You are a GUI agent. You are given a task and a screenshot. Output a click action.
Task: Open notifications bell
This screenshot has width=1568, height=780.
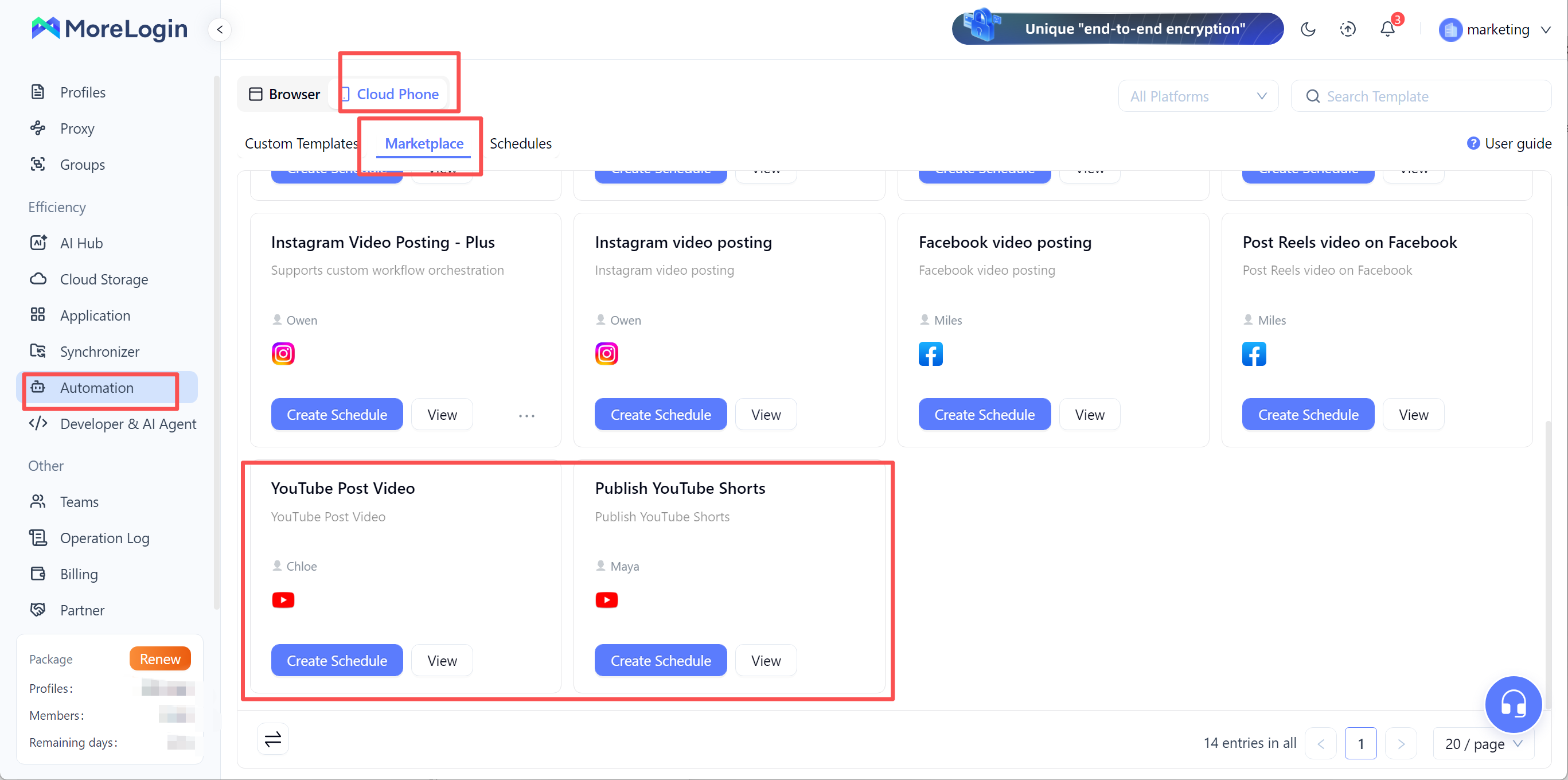click(1388, 29)
